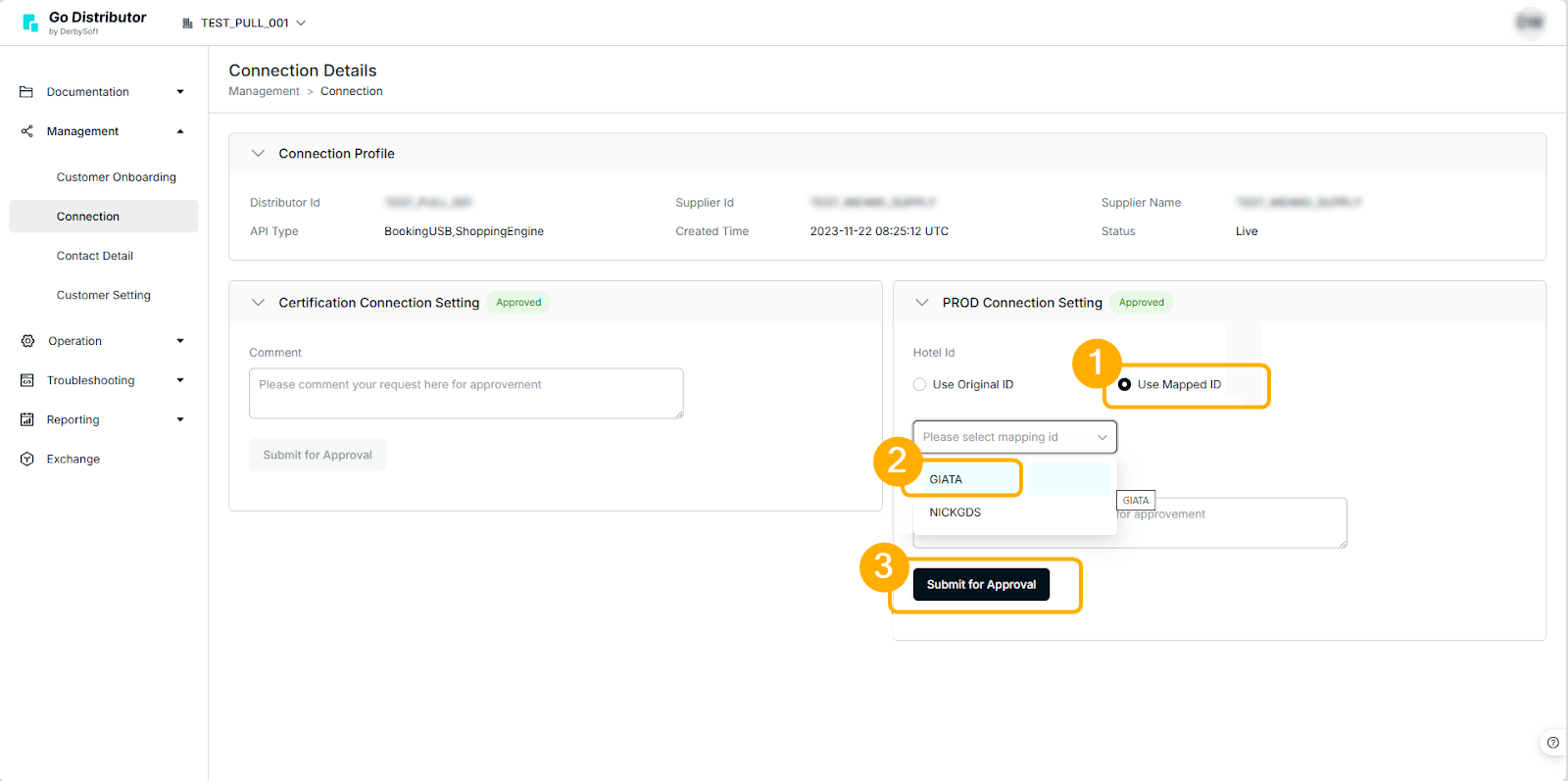
Task: Choose NICKGDS from the mapping list
Action: click(x=1014, y=513)
